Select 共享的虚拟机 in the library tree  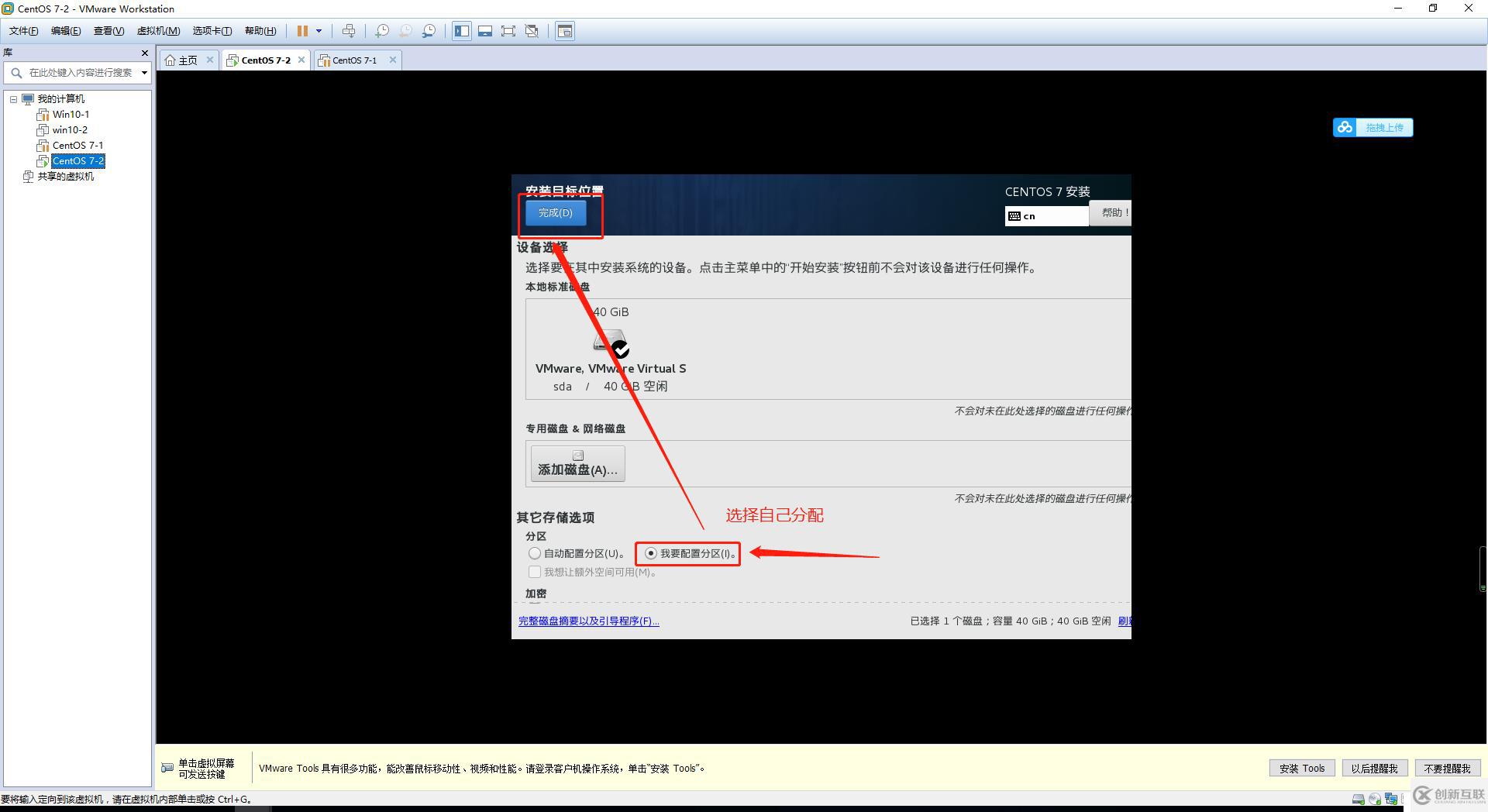pyautogui.click(x=66, y=177)
